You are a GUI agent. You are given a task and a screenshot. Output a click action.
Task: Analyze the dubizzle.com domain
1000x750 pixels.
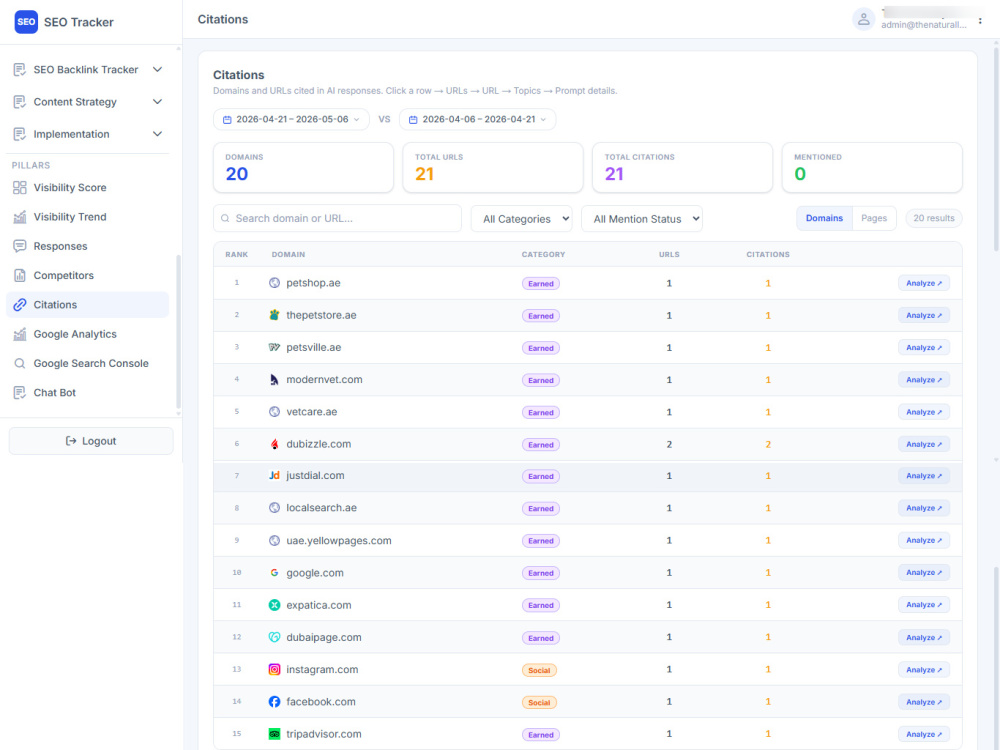pyautogui.click(x=923, y=444)
